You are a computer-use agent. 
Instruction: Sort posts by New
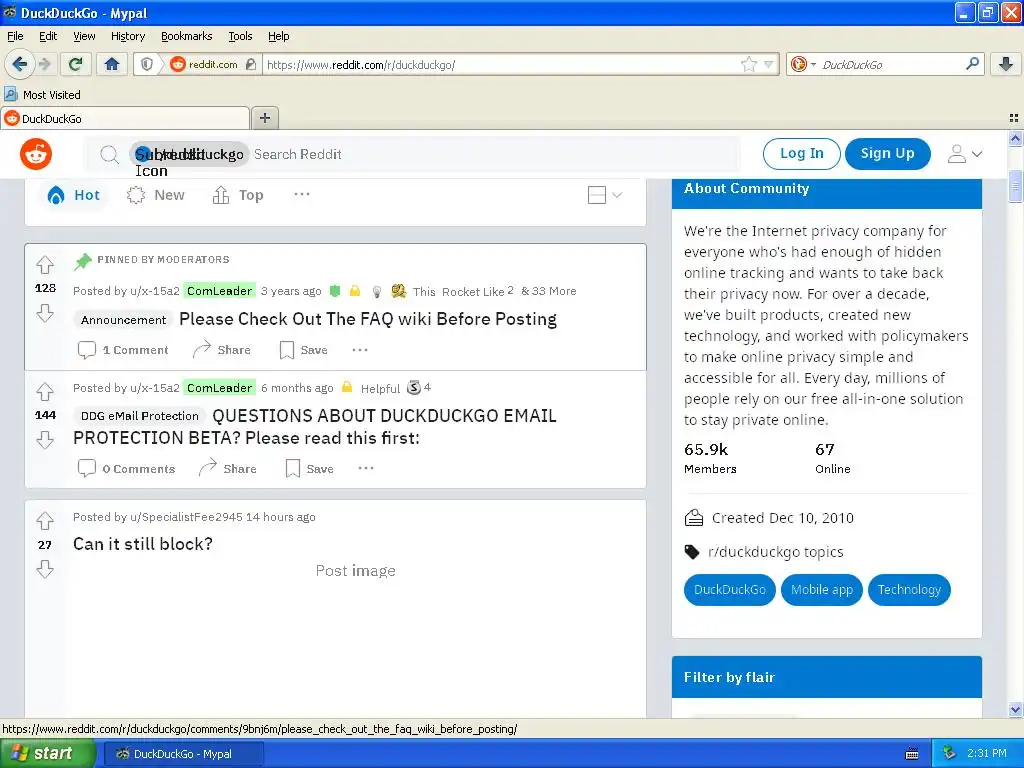pos(156,195)
